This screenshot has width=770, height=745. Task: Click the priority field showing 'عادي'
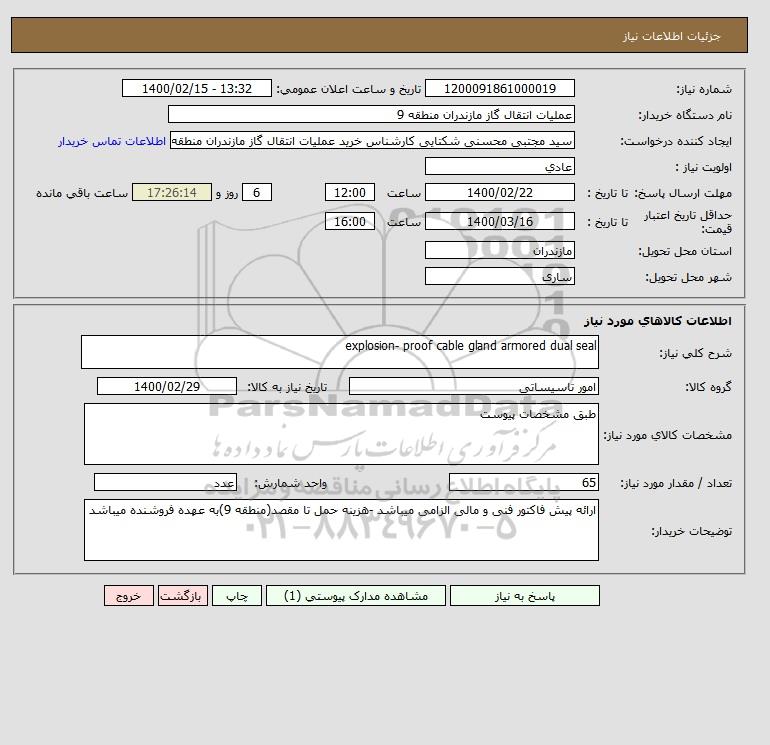click(x=499, y=166)
